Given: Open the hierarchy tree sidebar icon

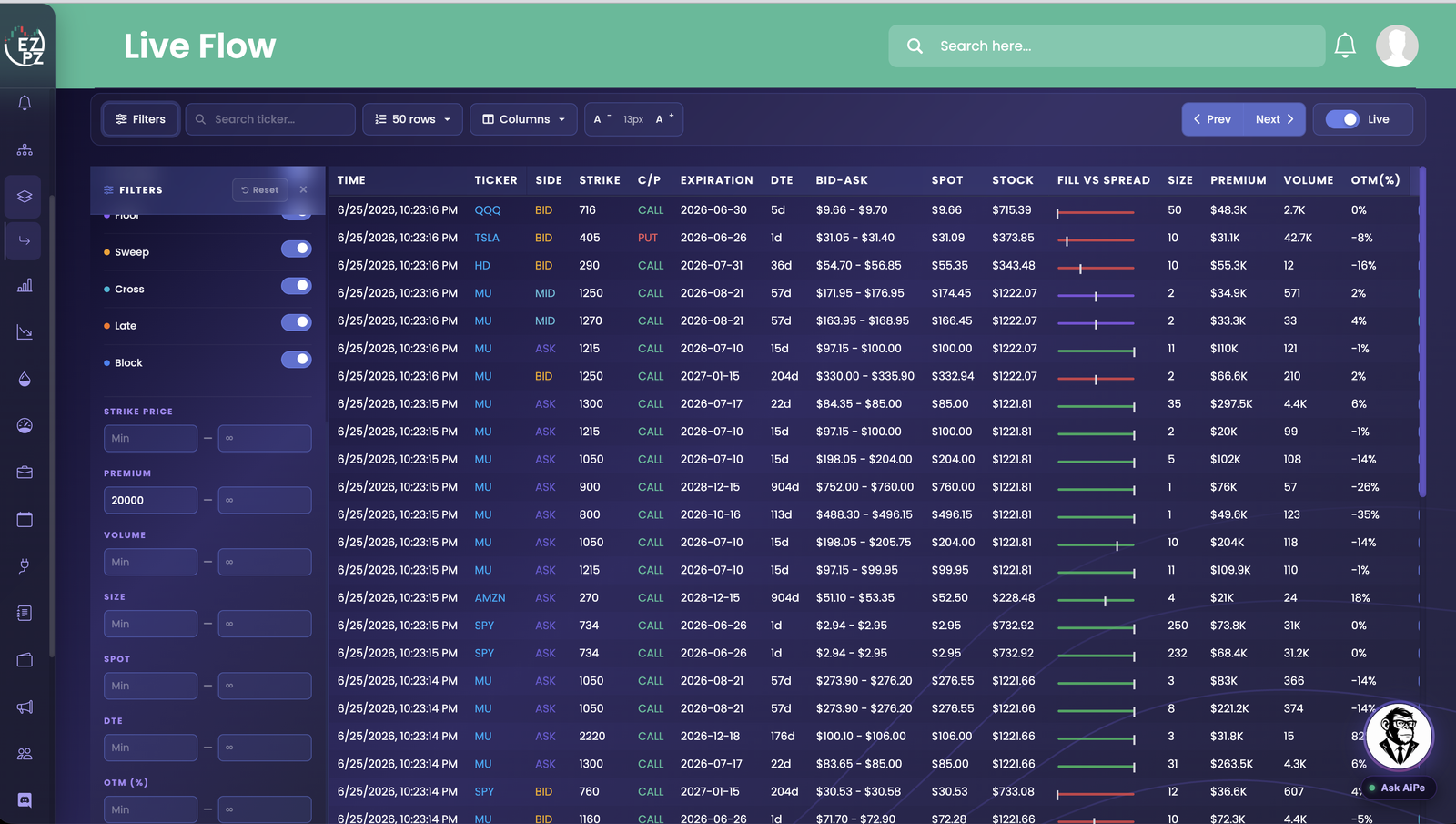Looking at the screenshot, I should point(25,149).
